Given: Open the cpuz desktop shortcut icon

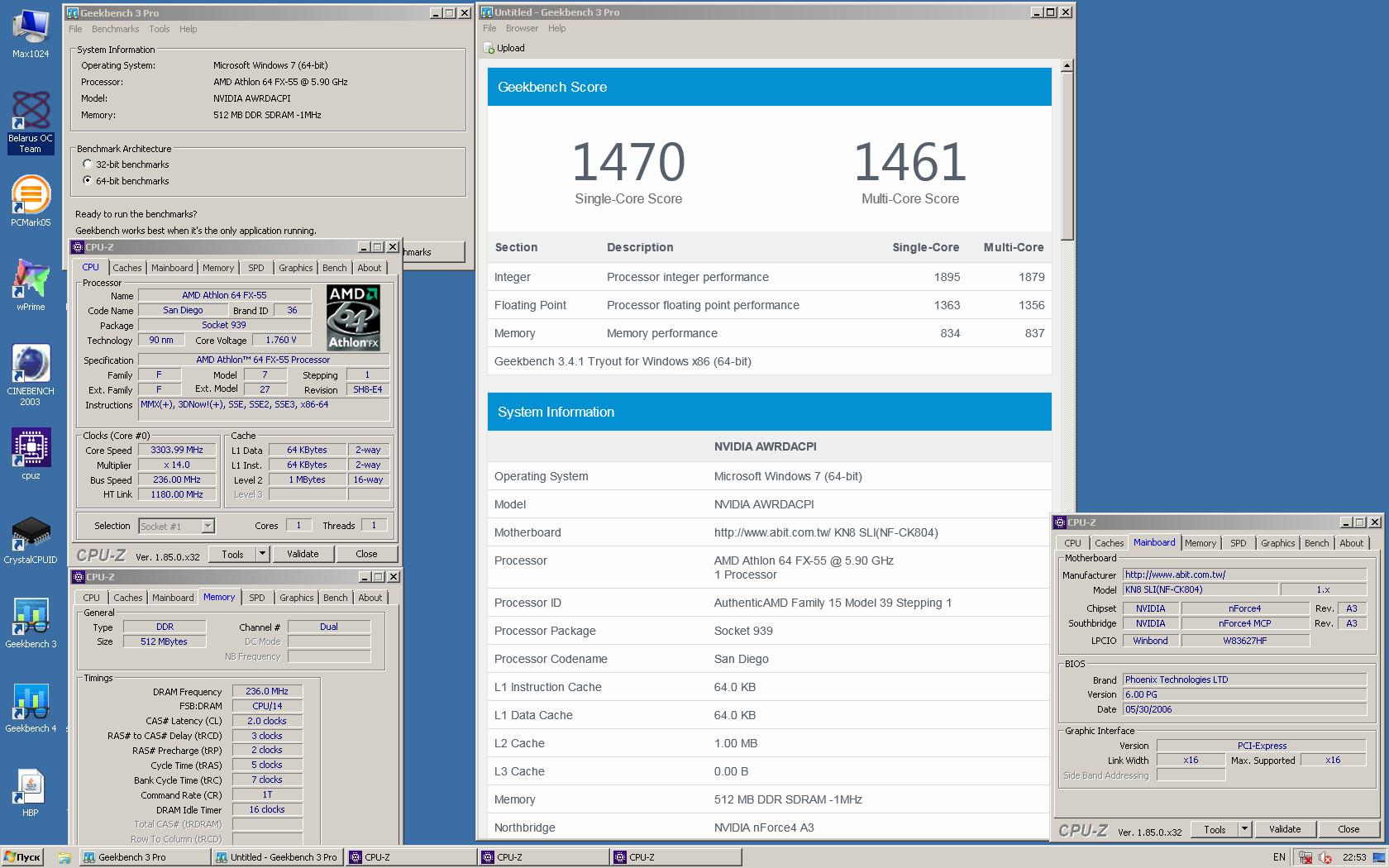Looking at the screenshot, I should 31,453.
